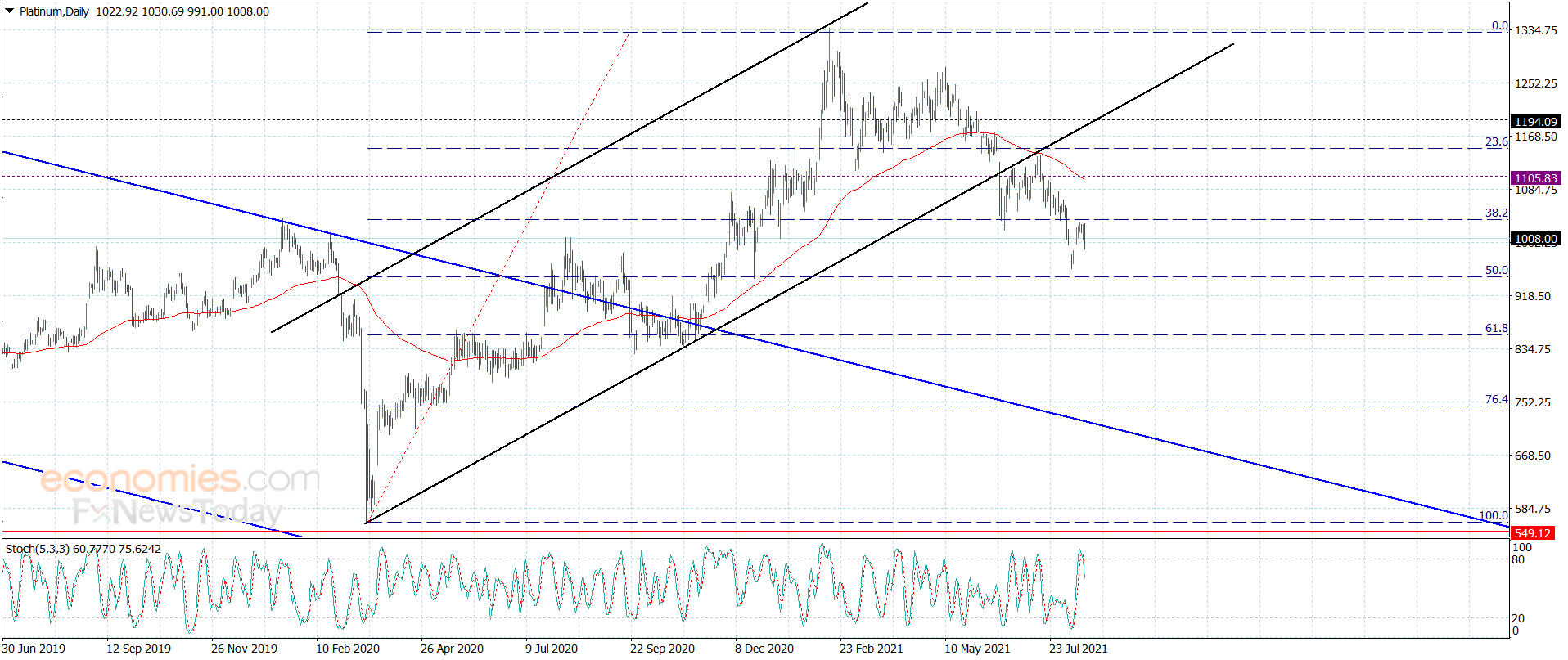This screenshot has height=660, width=1568.
Task: Select the 23.6 Fibonacci level label
Action: pos(1497,141)
